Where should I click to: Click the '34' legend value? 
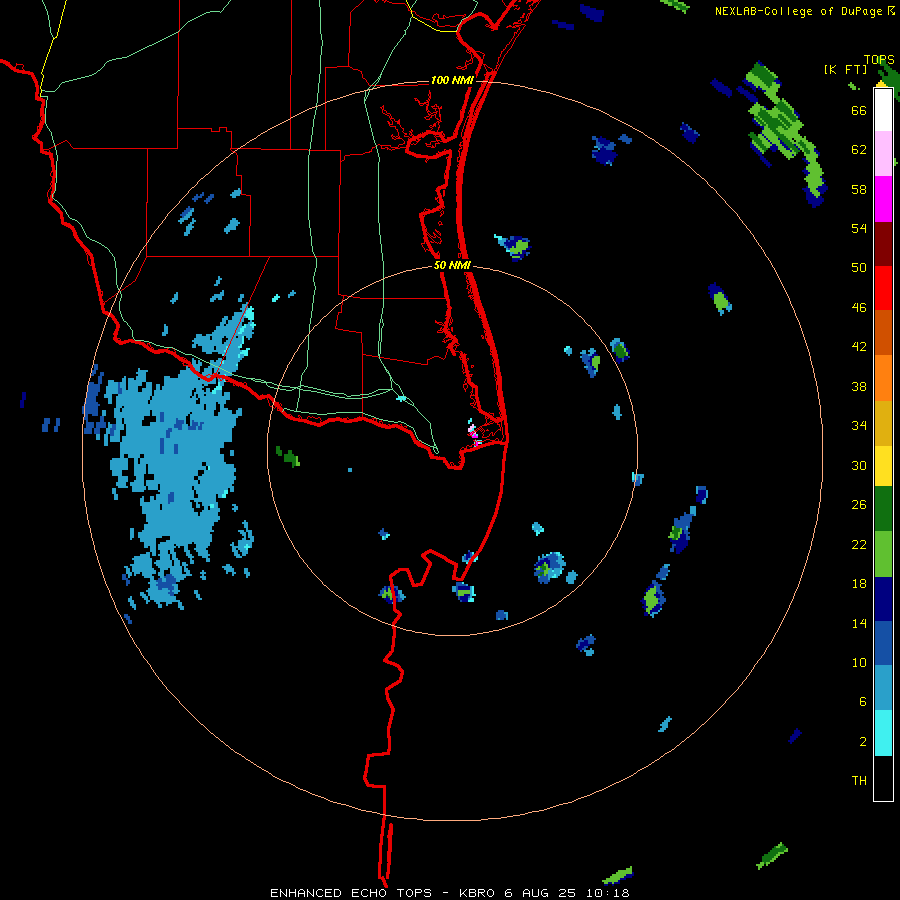coord(859,425)
